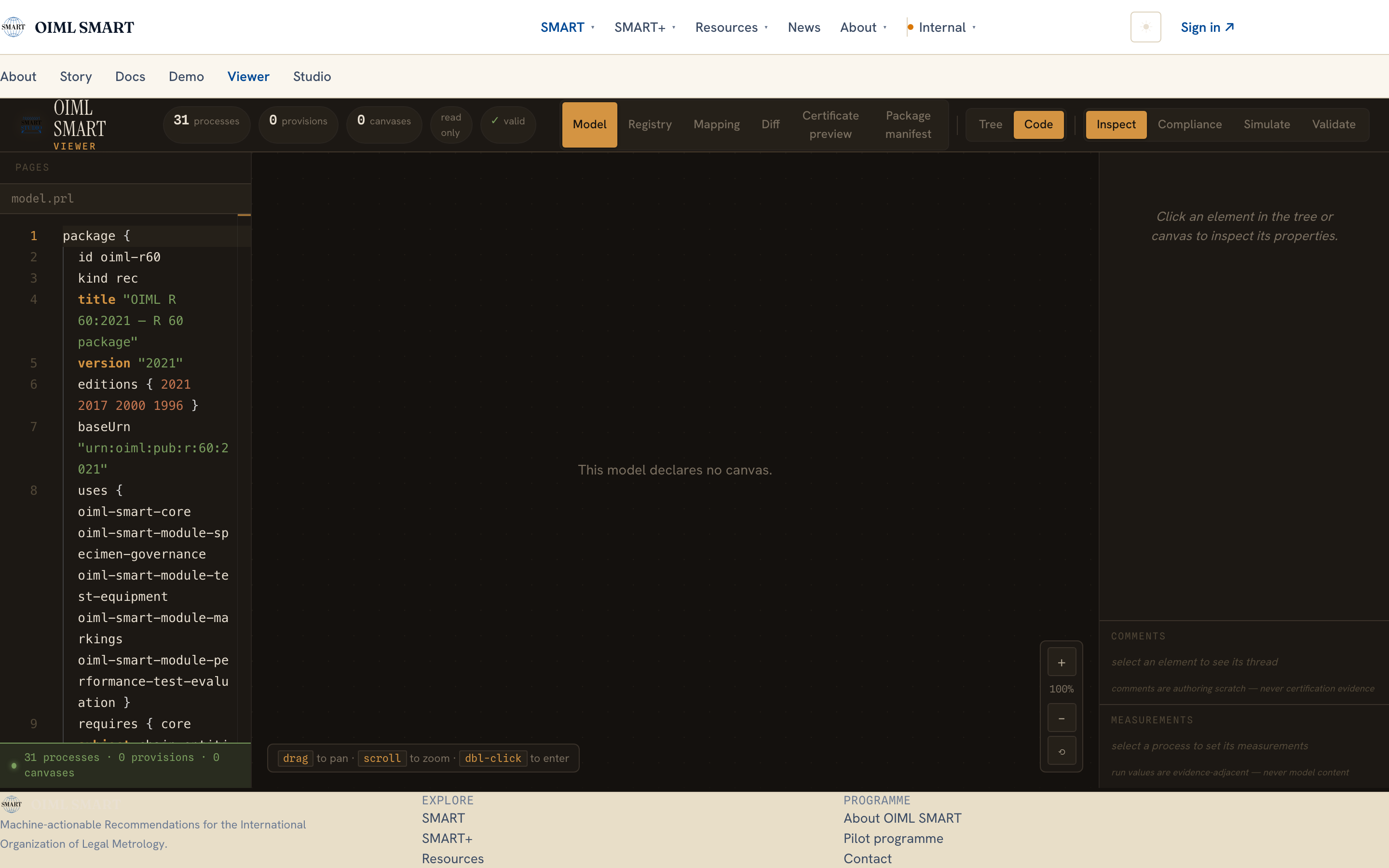Expand the Internal dropdown menu
This screenshot has width=1389, height=868.
pos(941,27)
